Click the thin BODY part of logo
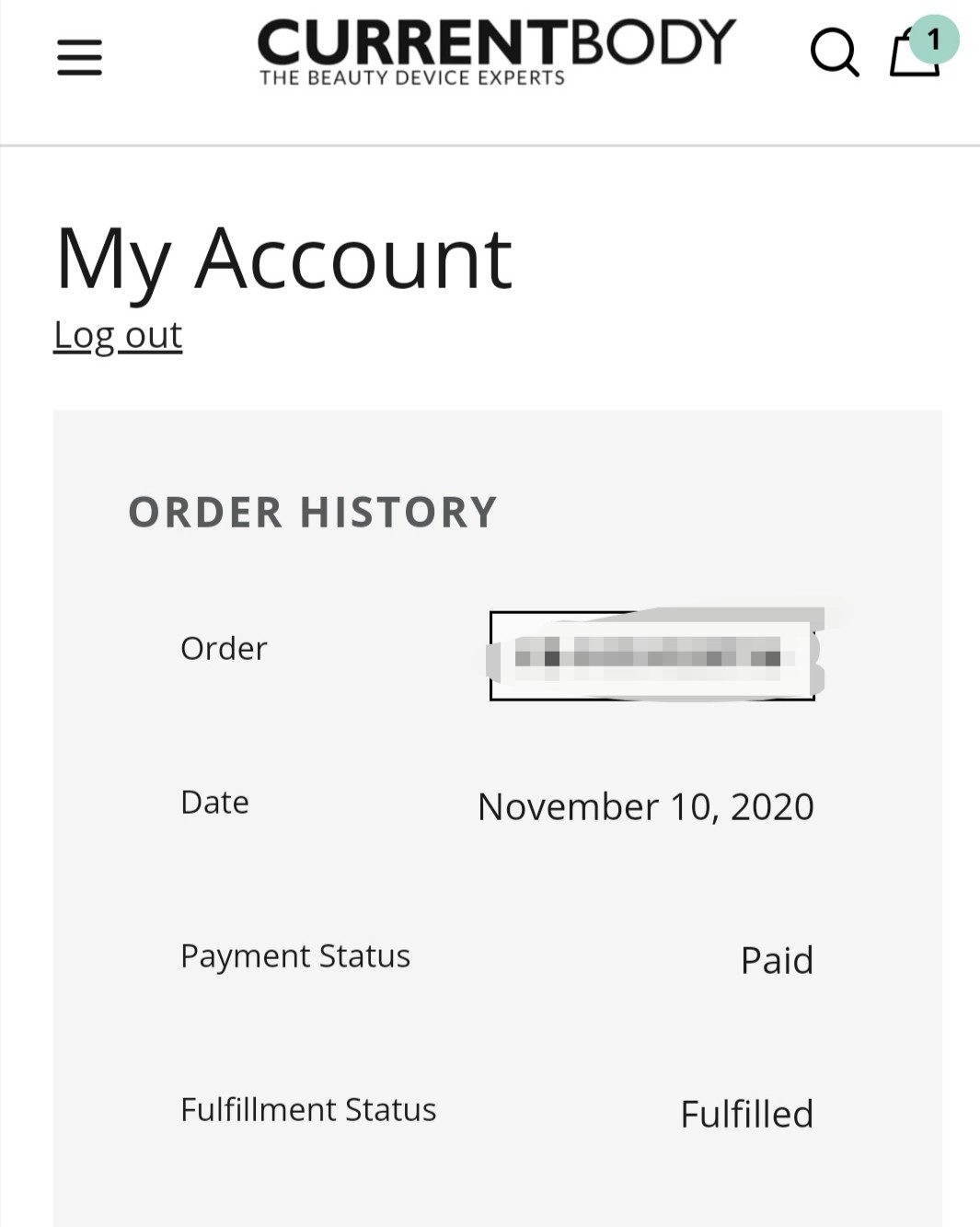Image resolution: width=980 pixels, height=1227 pixels. pos(653,41)
